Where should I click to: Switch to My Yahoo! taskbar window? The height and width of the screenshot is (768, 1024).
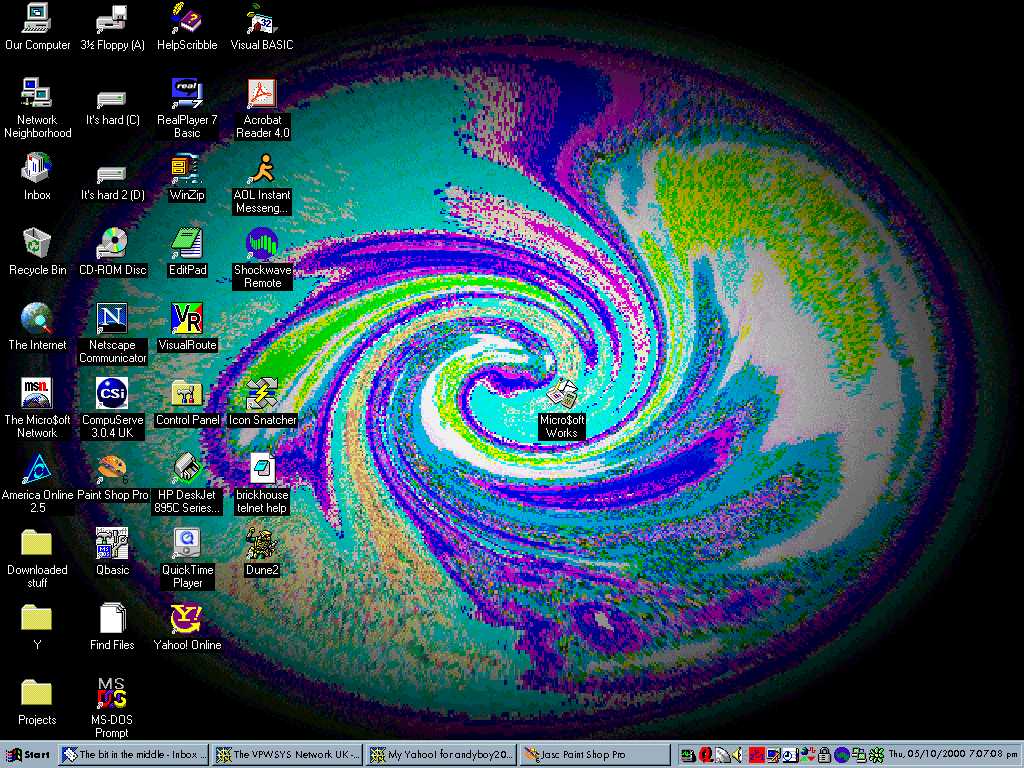tap(440, 755)
